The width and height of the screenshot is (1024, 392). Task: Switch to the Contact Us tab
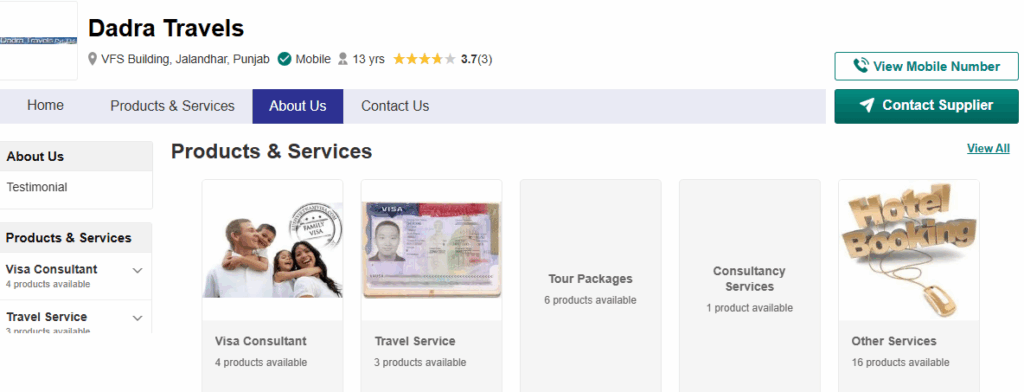pos(395,106)
